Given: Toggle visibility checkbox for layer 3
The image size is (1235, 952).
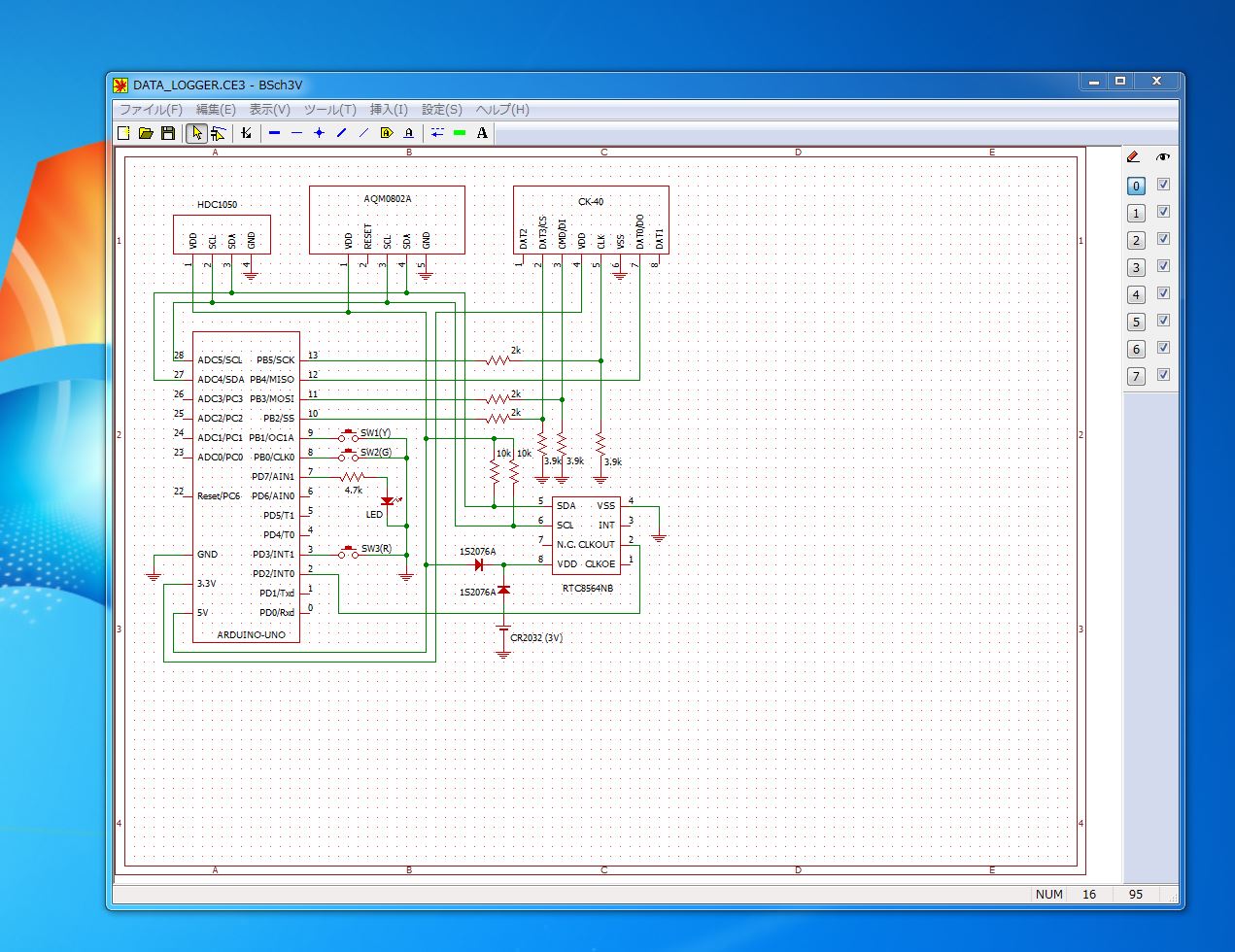Looking at the screenshot, I should point(1163,266).
